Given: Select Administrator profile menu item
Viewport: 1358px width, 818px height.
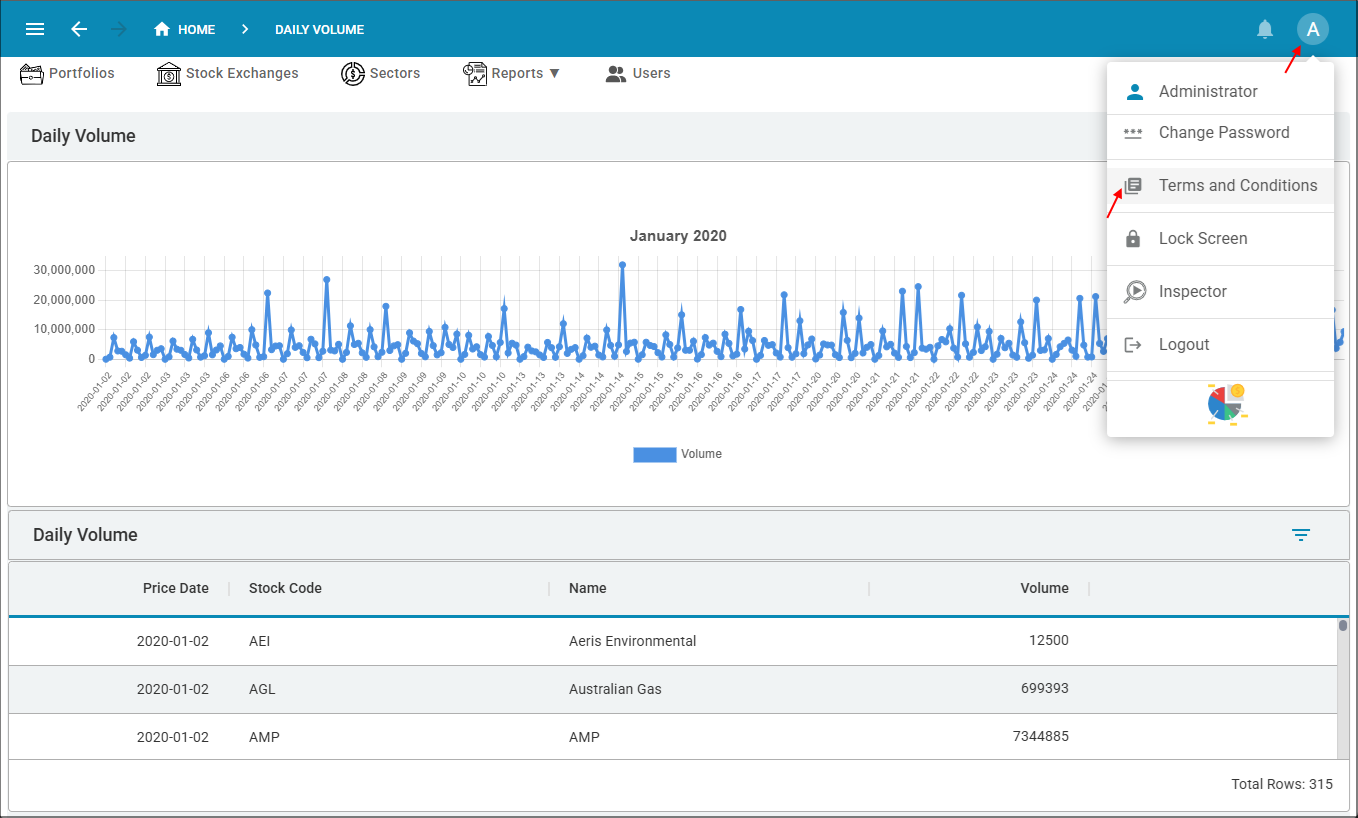Looking at the screenshot, I should point(1208,91).
